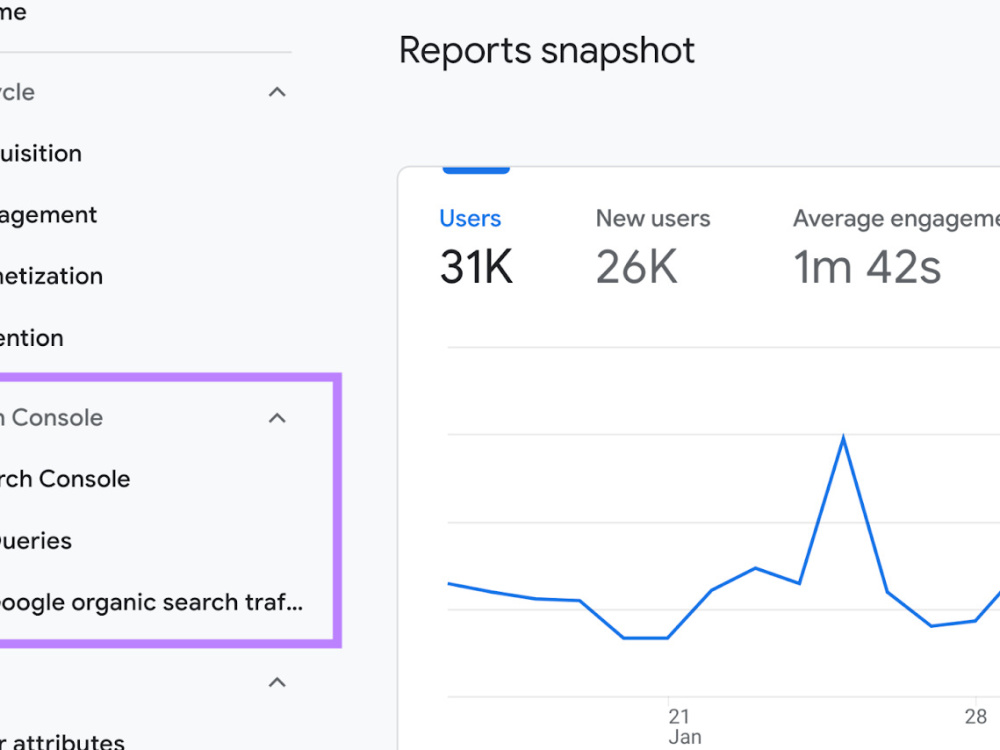
Task: Collapse the Search Console section chevron
Action: pyautogui.click(x=277, y=418)
